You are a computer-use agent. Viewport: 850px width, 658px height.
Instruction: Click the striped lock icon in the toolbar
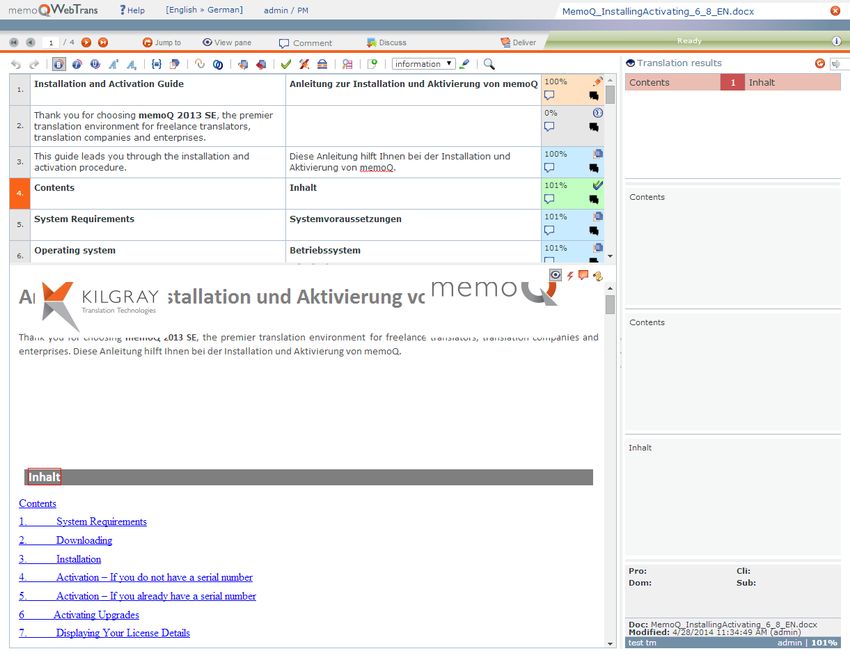[322, 64]
